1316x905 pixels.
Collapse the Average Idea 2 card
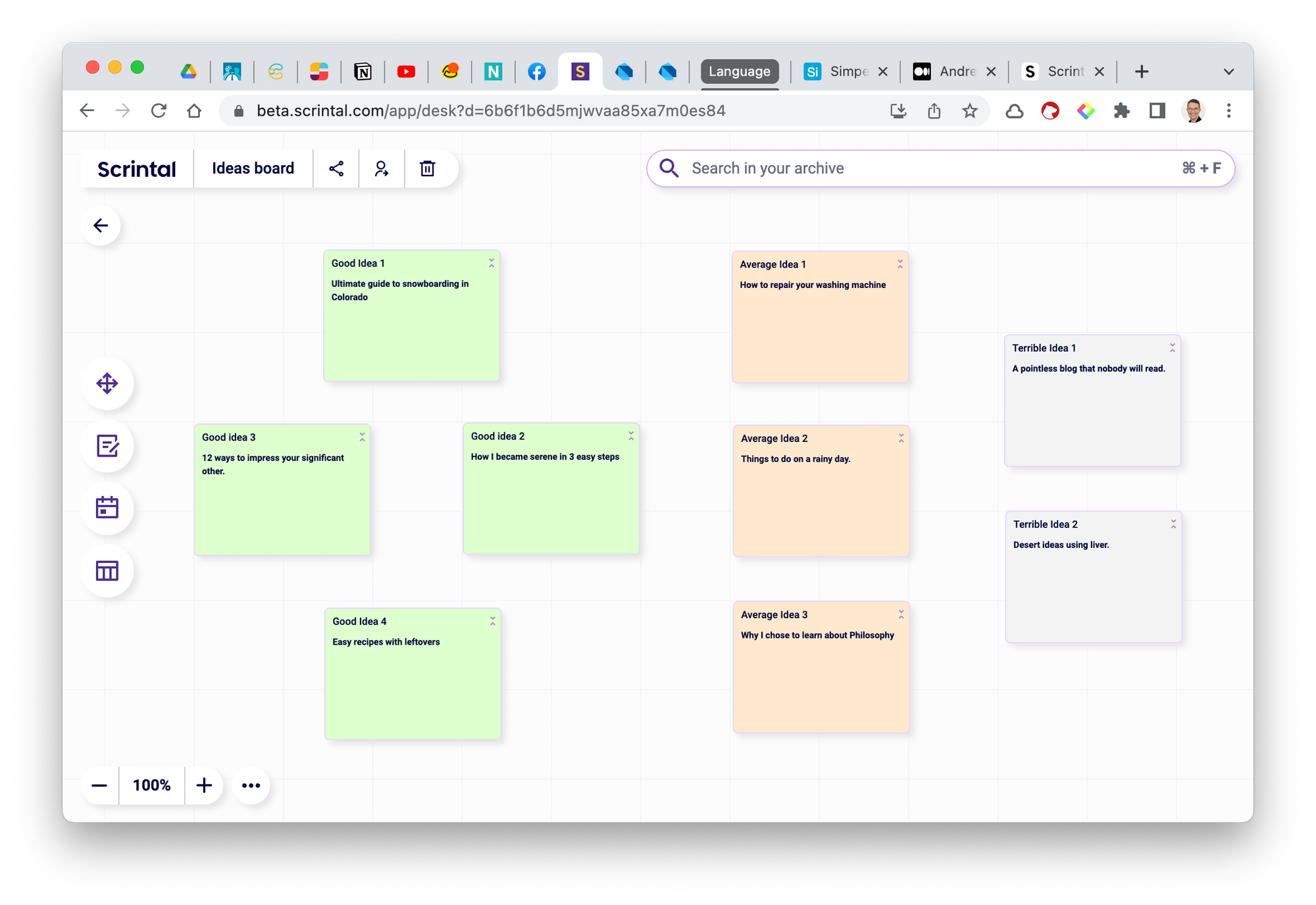pyautogui.click(x=901, y=438)
